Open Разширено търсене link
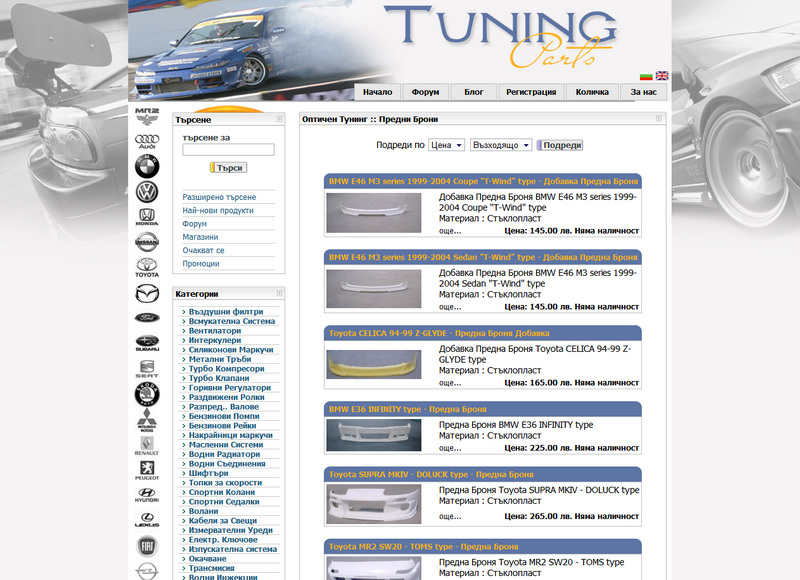The image size is (800, 580). (x=219, y=197)
